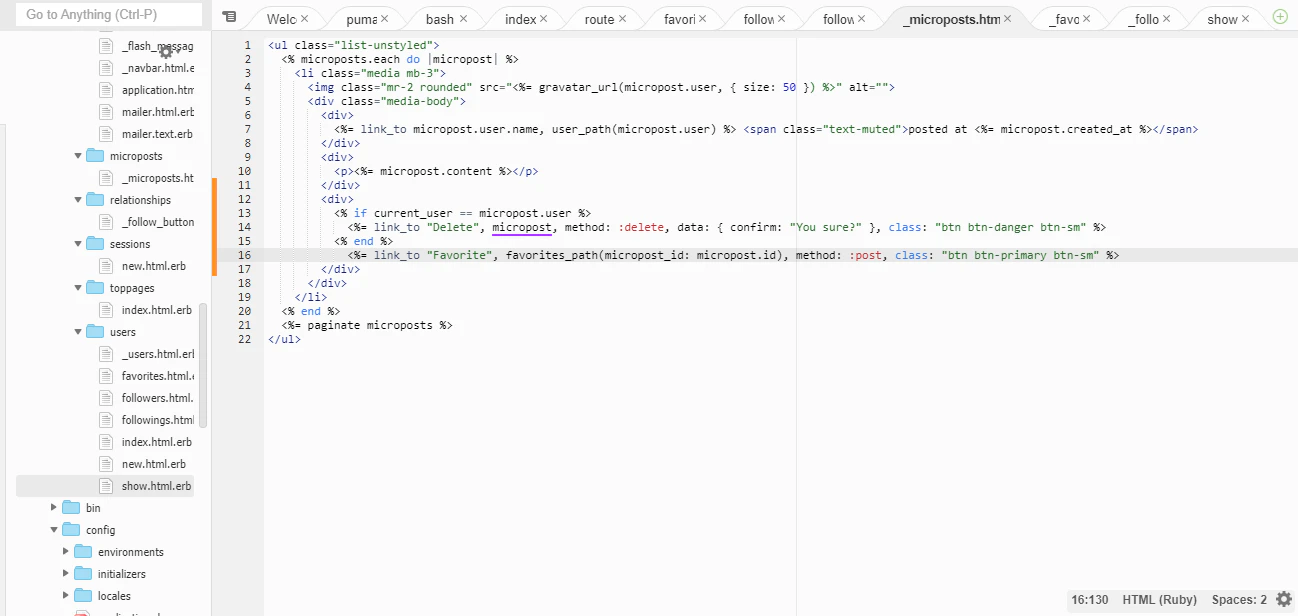
Task: Click the followers.html file icon under users
Action: (x=105, y=397)
